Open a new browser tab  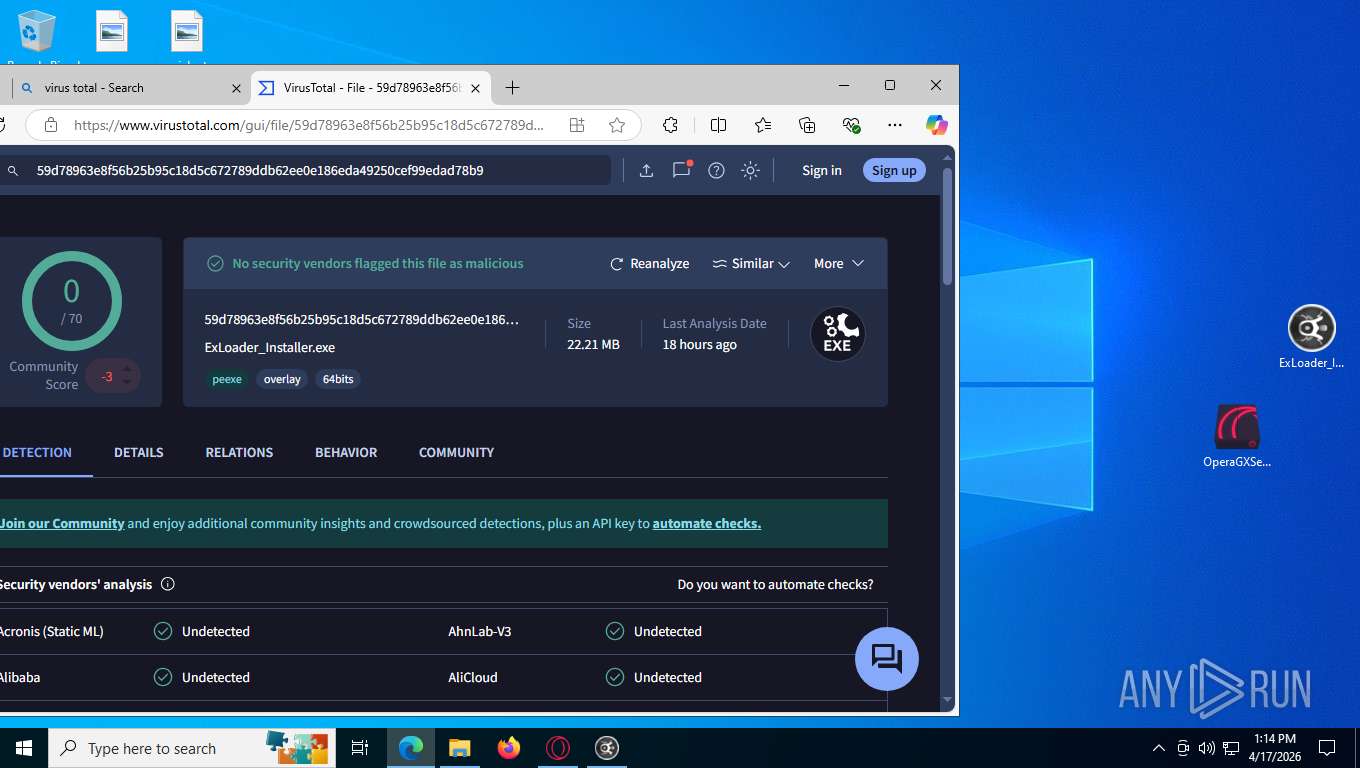512,88
